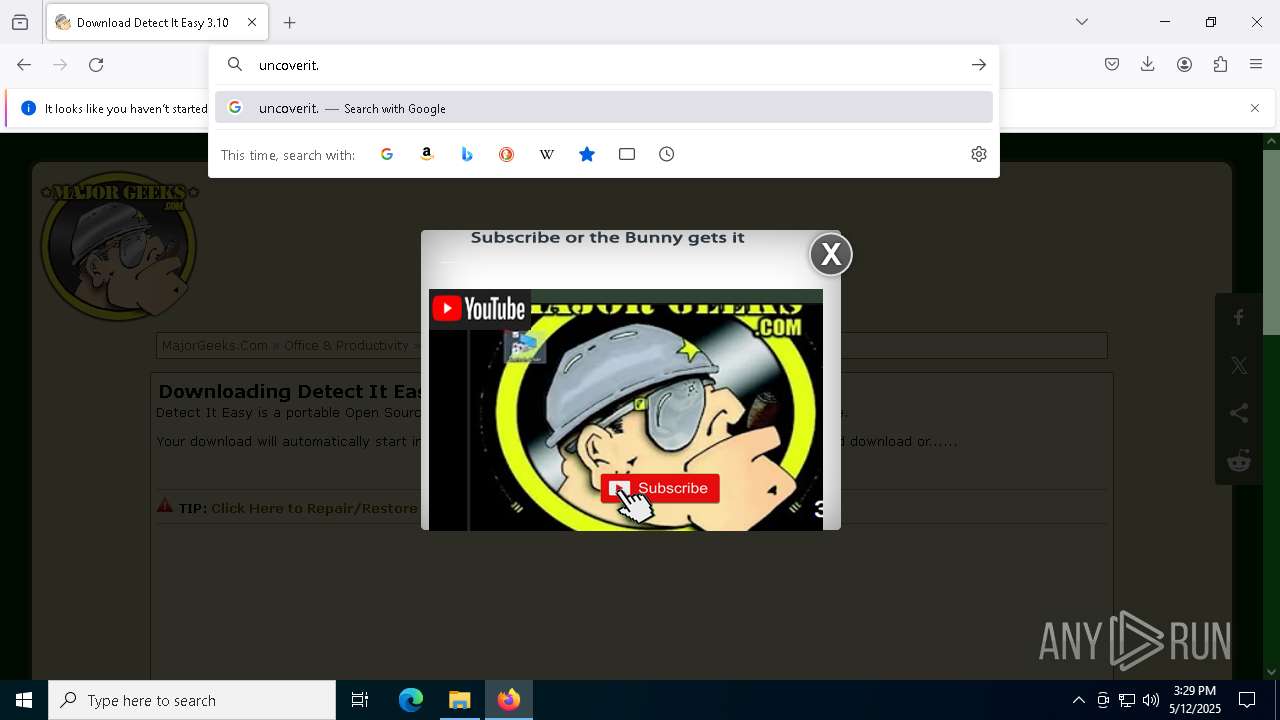Click the MajorGeeks logo image

(119, 247)
